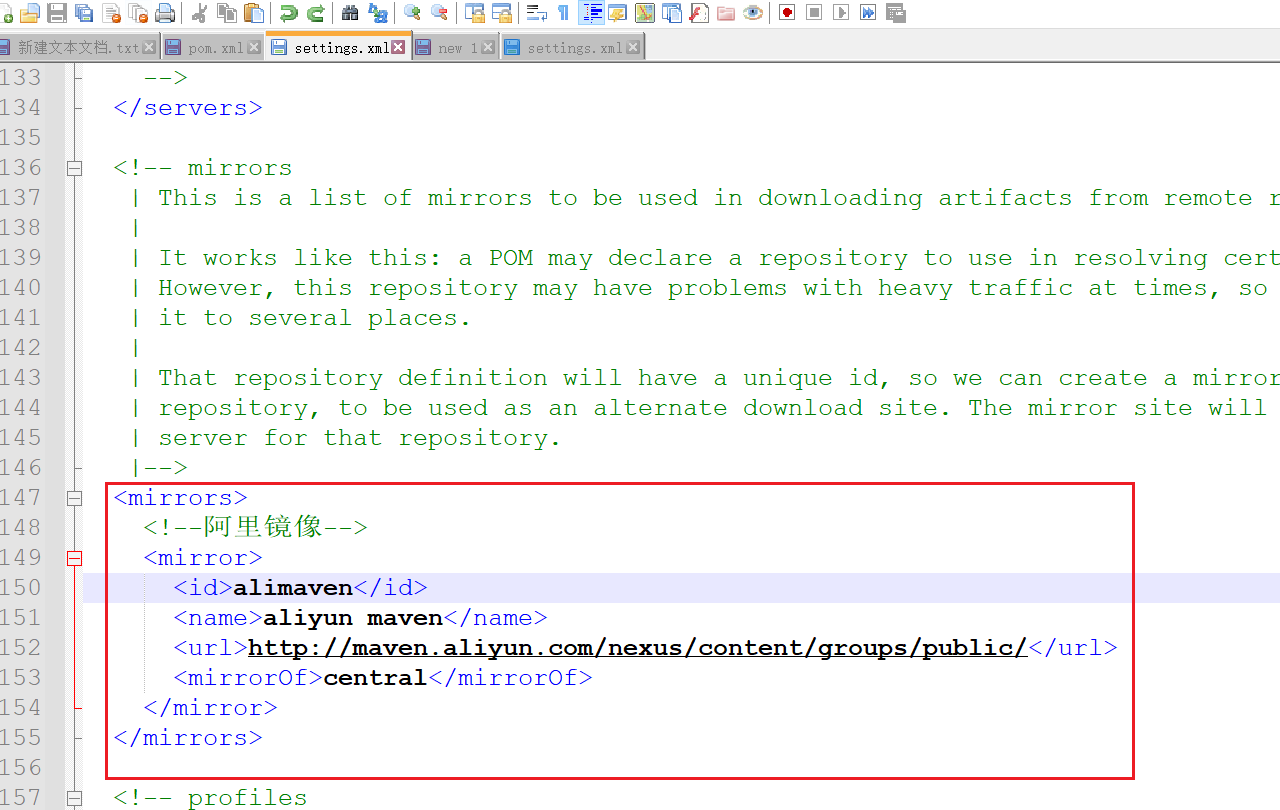The image size is (1280, 810).
Task: Undo the last edit
Action: (x=291, y=13)
